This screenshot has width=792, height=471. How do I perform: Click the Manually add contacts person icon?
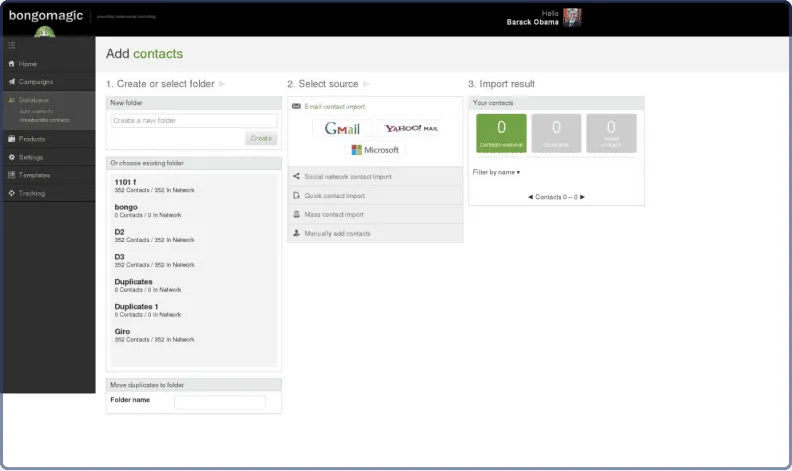(x=296, y=233)
